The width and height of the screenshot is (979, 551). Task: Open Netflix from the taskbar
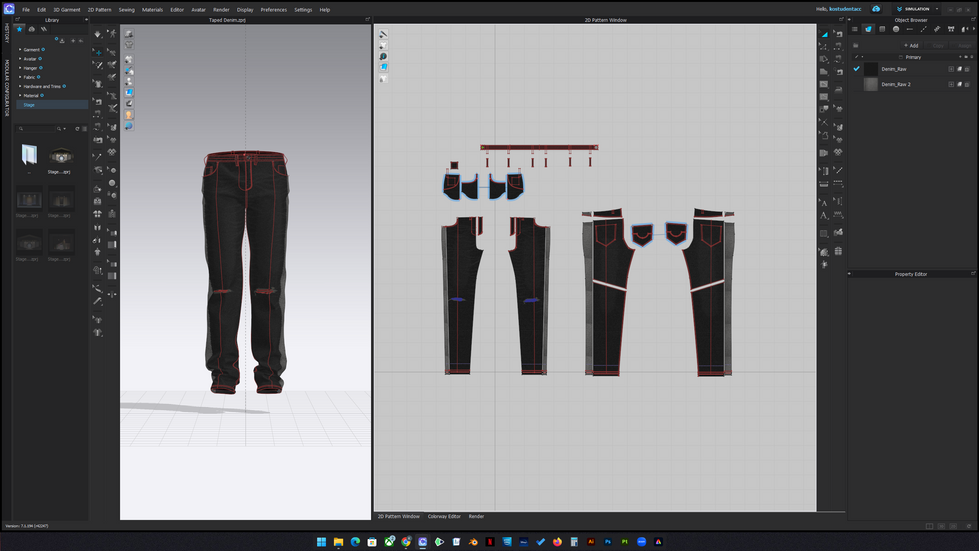(x=490, y=542)
